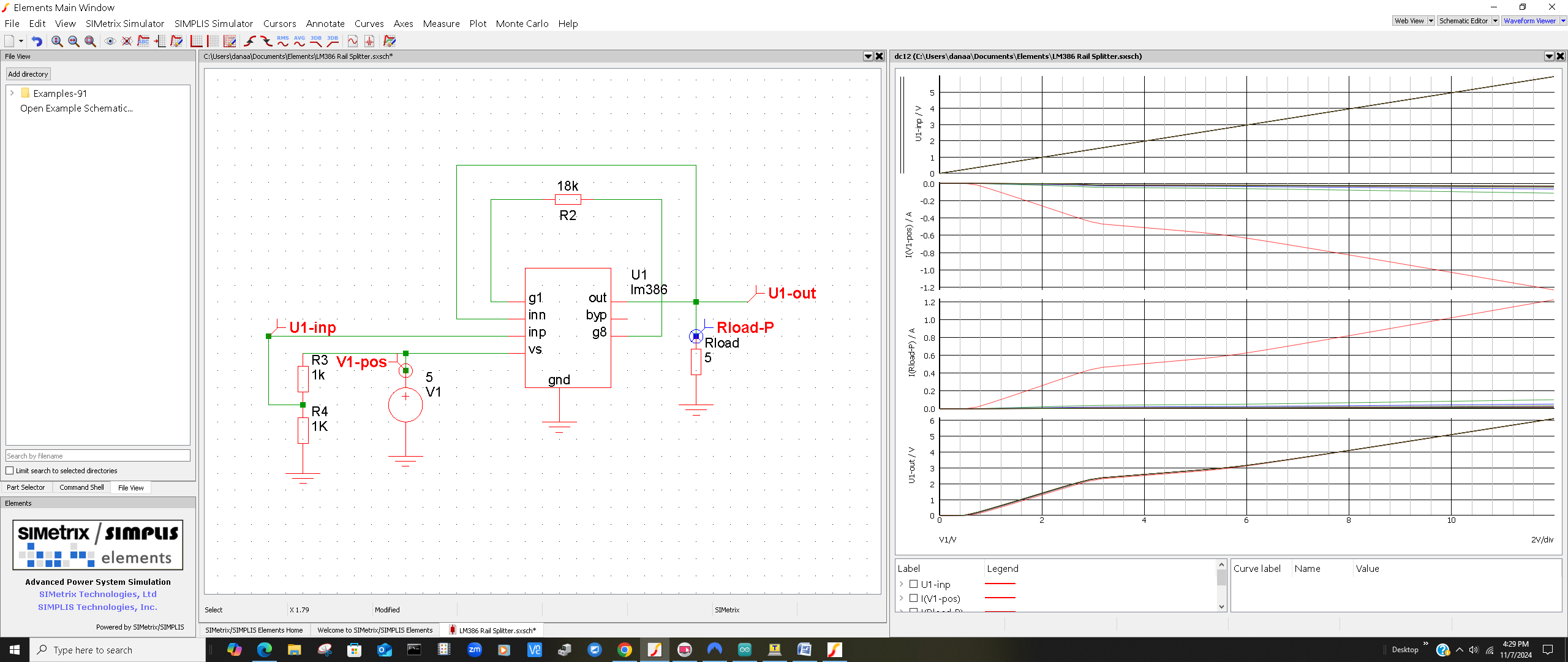This screenshot has height=662, width=1568.
Task: Open the Schematic Editor dropdown arrow
Action: [x=1495, y=21]
